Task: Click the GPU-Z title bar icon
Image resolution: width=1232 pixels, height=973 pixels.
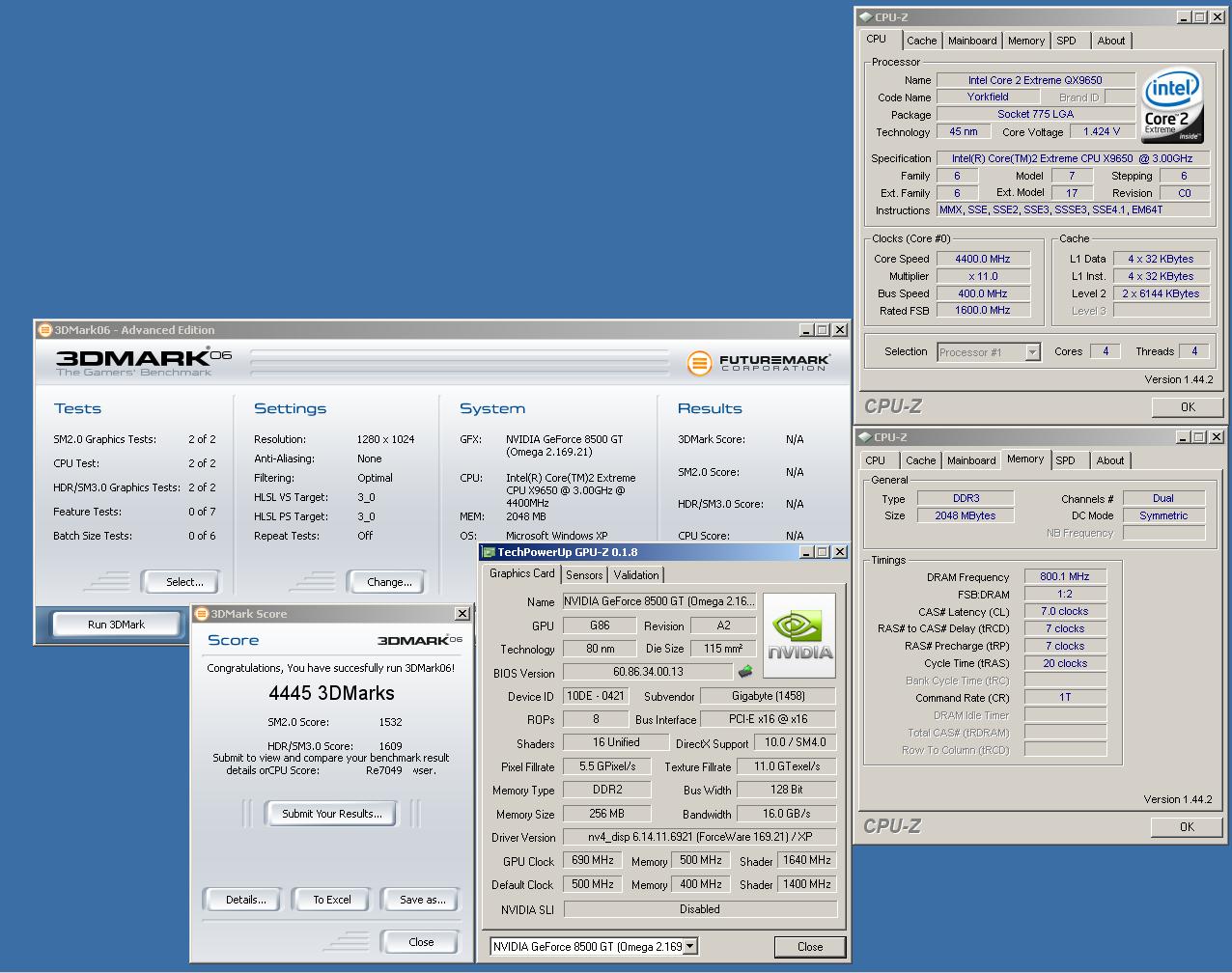Action: pyautogui.click(x=489, y=552)
